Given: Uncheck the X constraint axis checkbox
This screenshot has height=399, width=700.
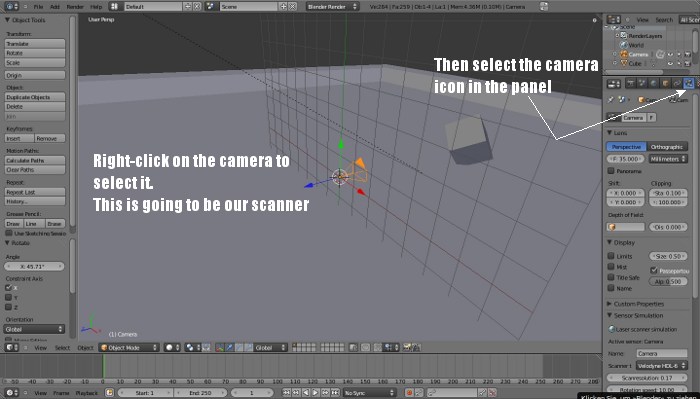Looking at the screenshot, I should click(x=8, y=288).
